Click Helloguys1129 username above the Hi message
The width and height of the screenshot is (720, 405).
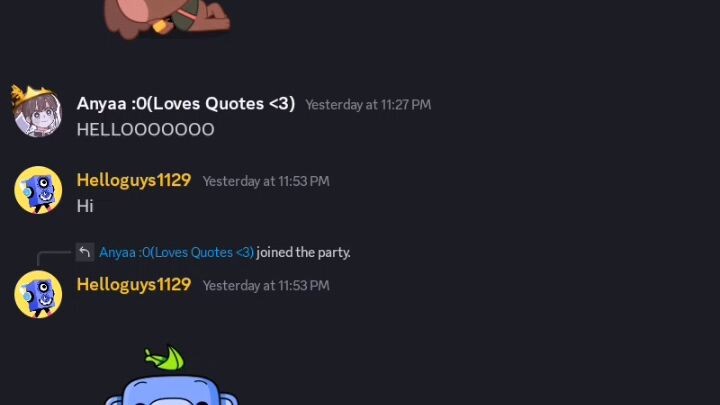pyautogui.click(x=134, y=180)
